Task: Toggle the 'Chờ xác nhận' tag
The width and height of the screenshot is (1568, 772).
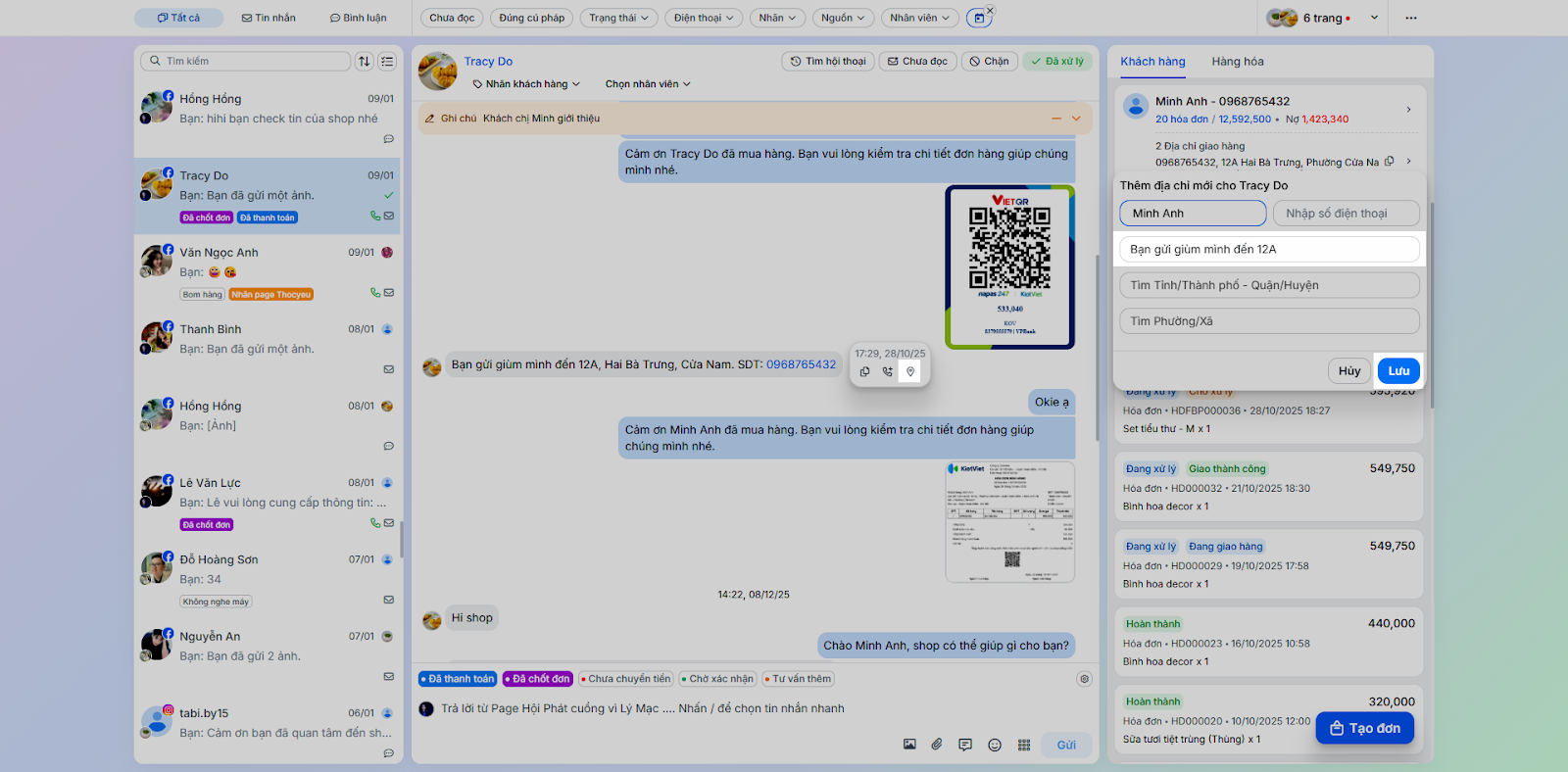Action: (717, 679)
